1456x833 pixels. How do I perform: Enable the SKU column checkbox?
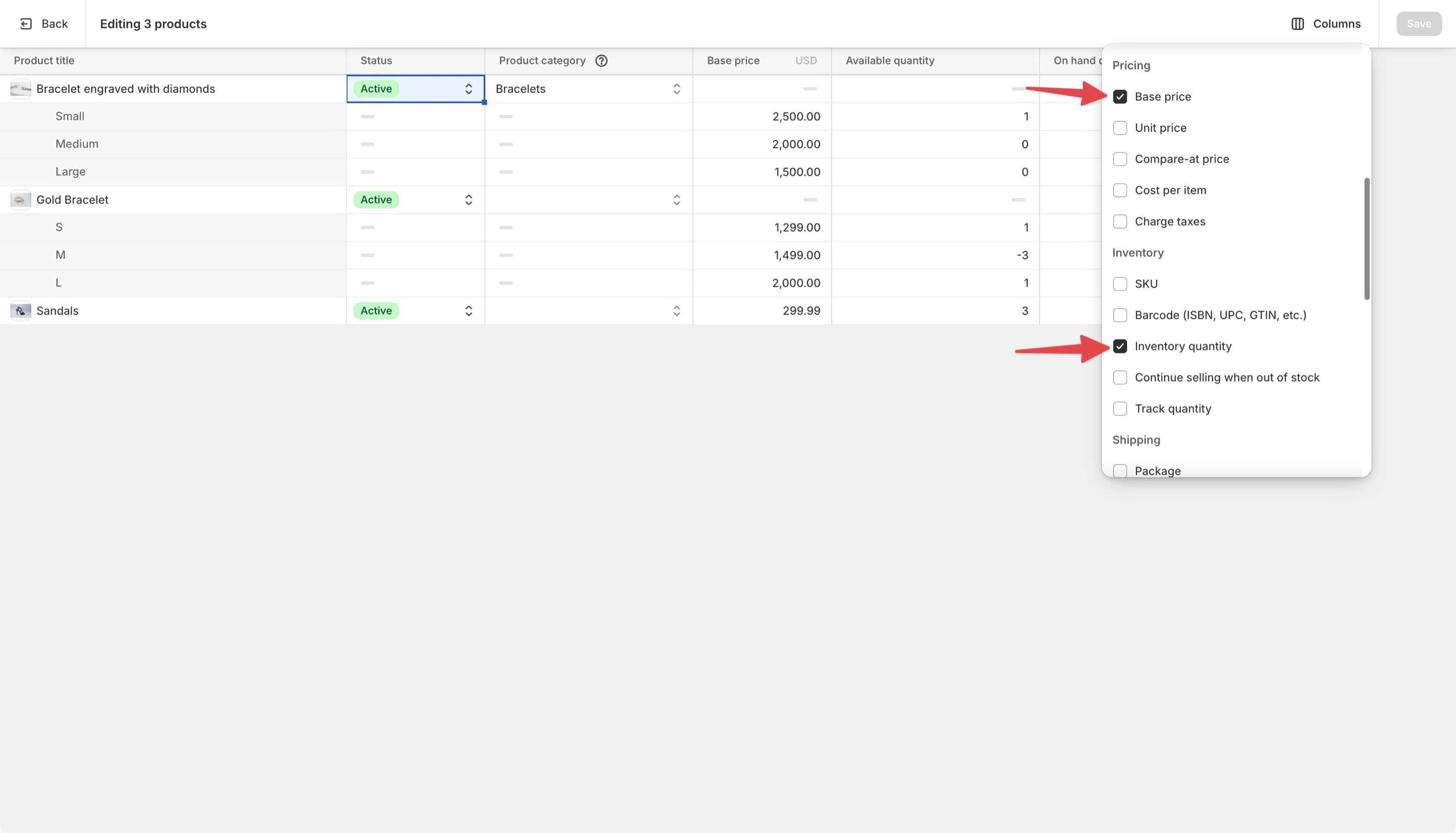[1120, 284]
